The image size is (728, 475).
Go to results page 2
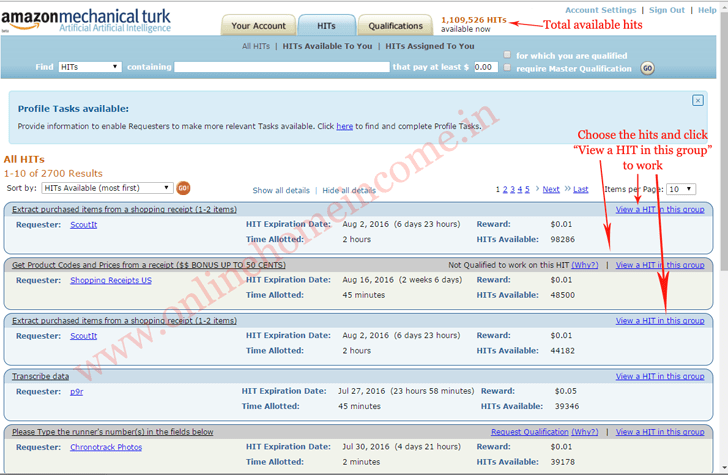coord(505,189)
